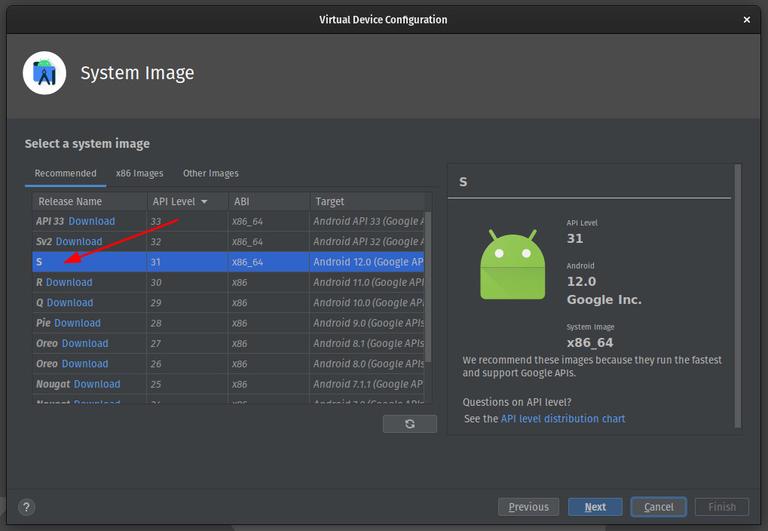Select the Android 8.0 target cell

click(367, 363)
